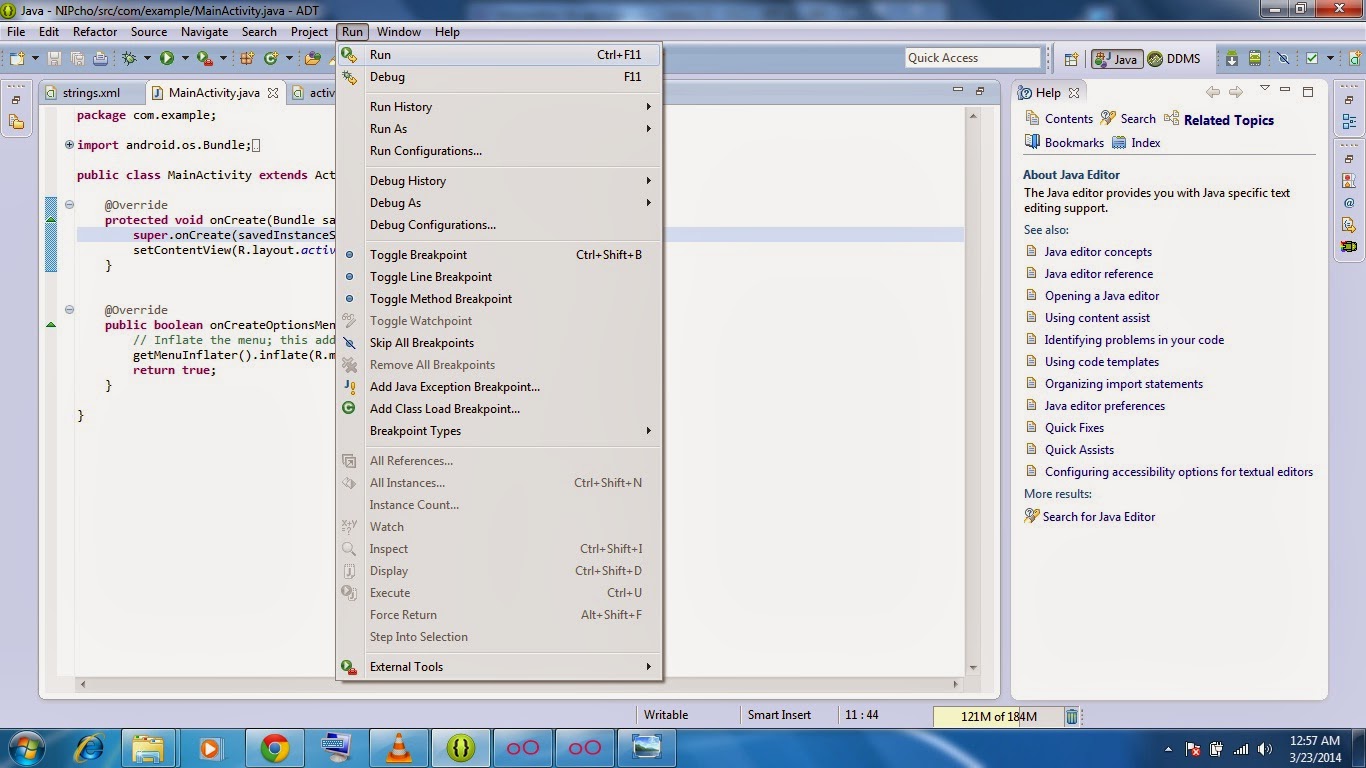Expand the folded import statements

pos(70,145)
